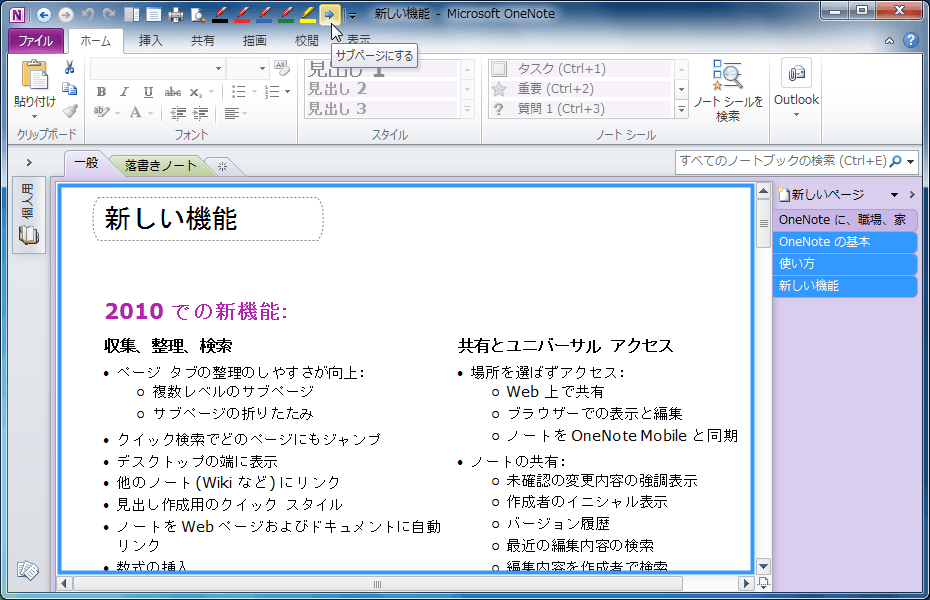Click the Back navigation arrow
This screenshot has height=600, width=930.
pos(43,15)
